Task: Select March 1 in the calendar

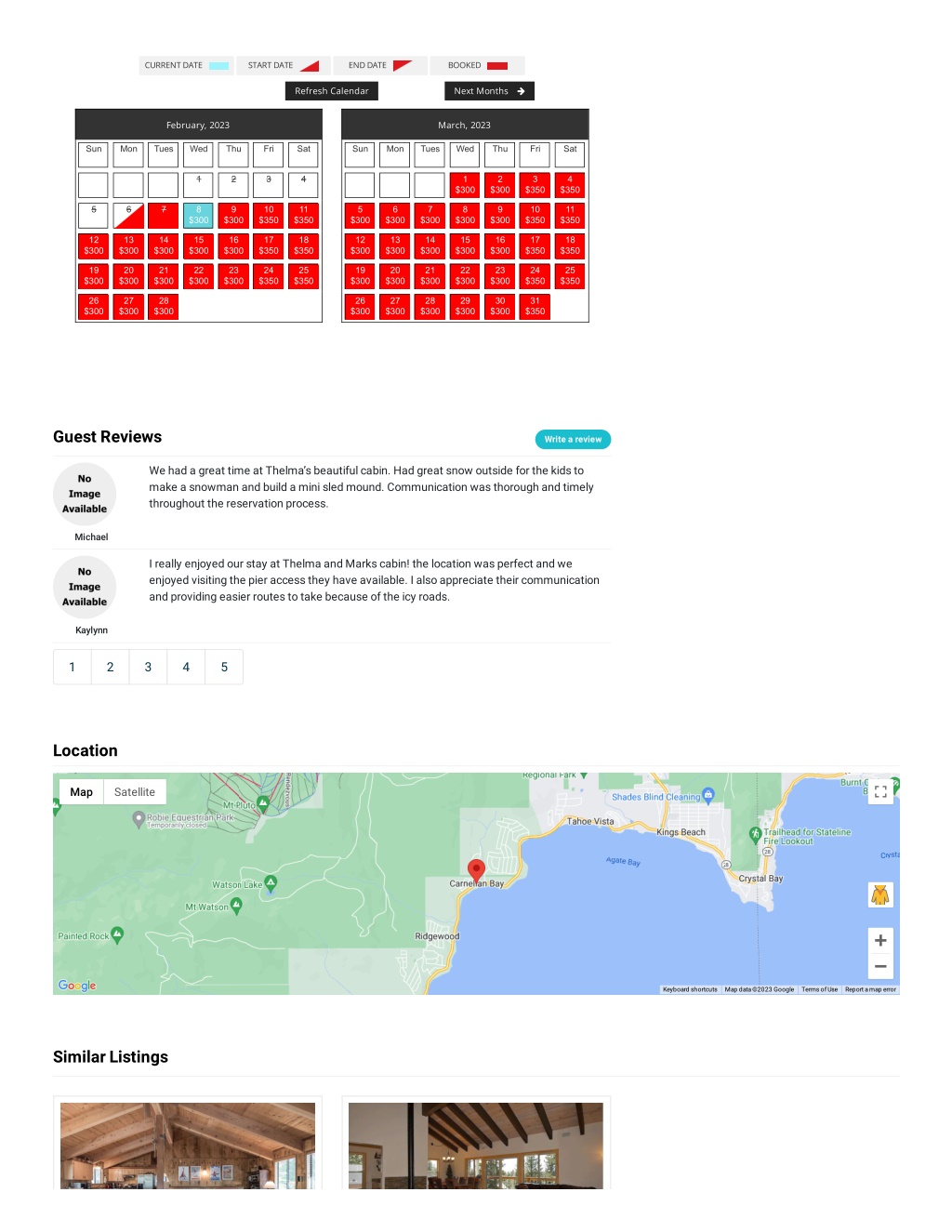Action: [465, 185]
